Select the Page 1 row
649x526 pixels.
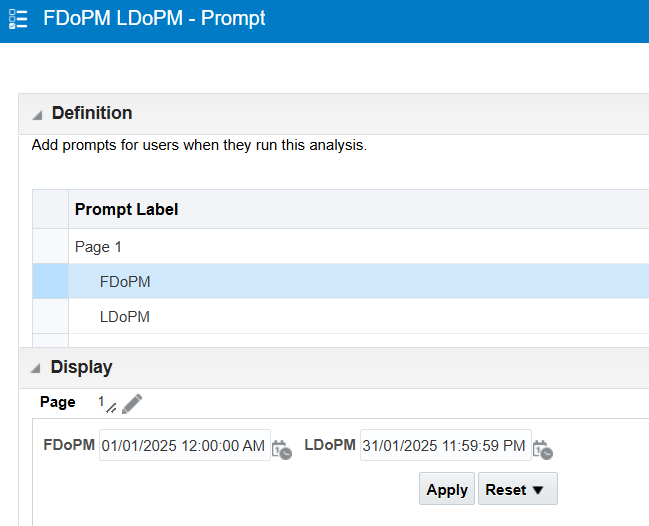pyautogui.click(x=358, y=247)
